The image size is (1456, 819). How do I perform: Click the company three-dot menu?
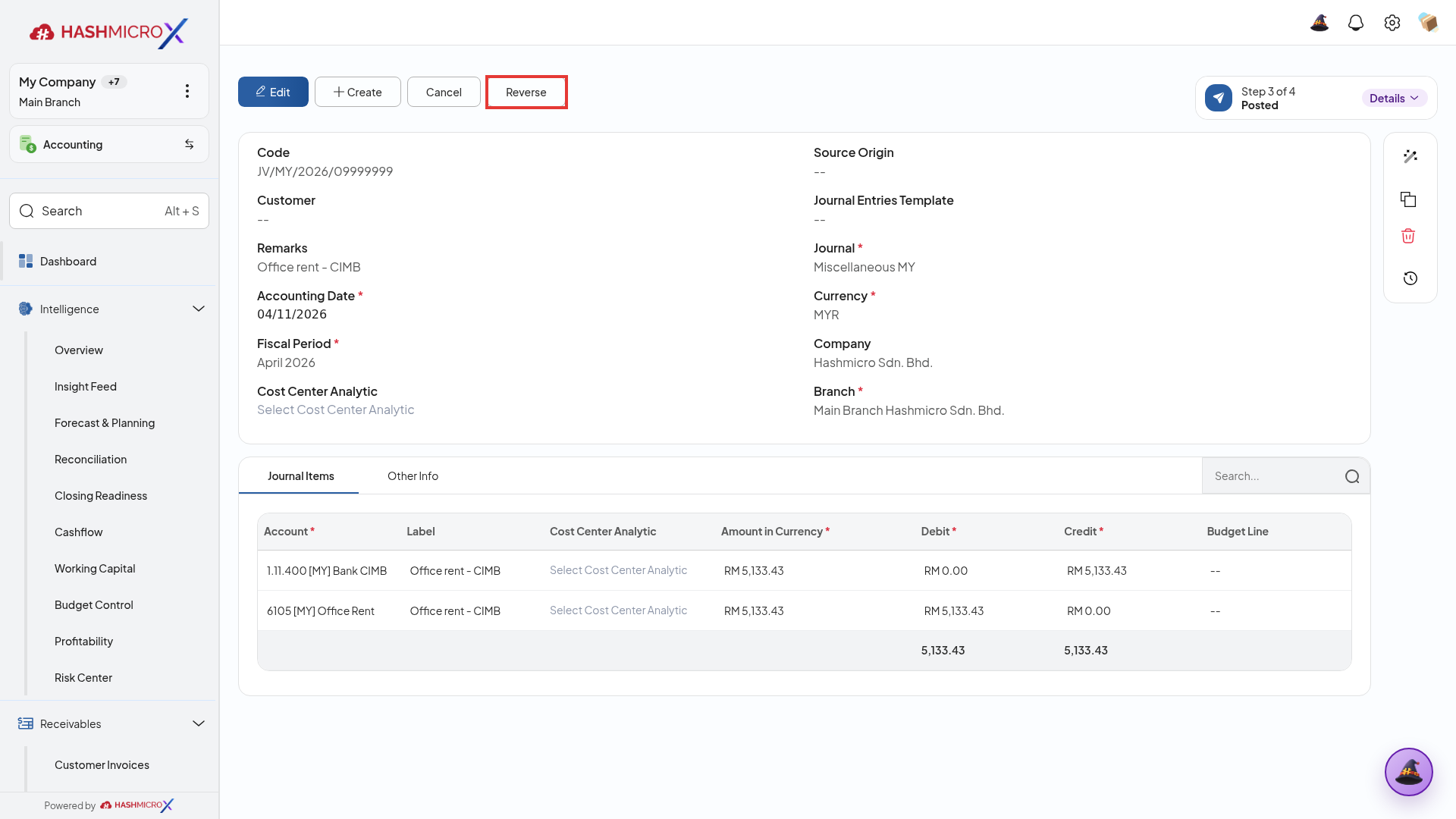(187, 91)
